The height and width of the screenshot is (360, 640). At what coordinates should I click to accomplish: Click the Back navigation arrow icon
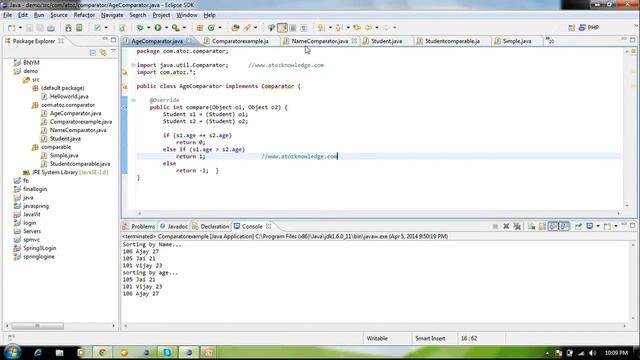coord(369,28)
